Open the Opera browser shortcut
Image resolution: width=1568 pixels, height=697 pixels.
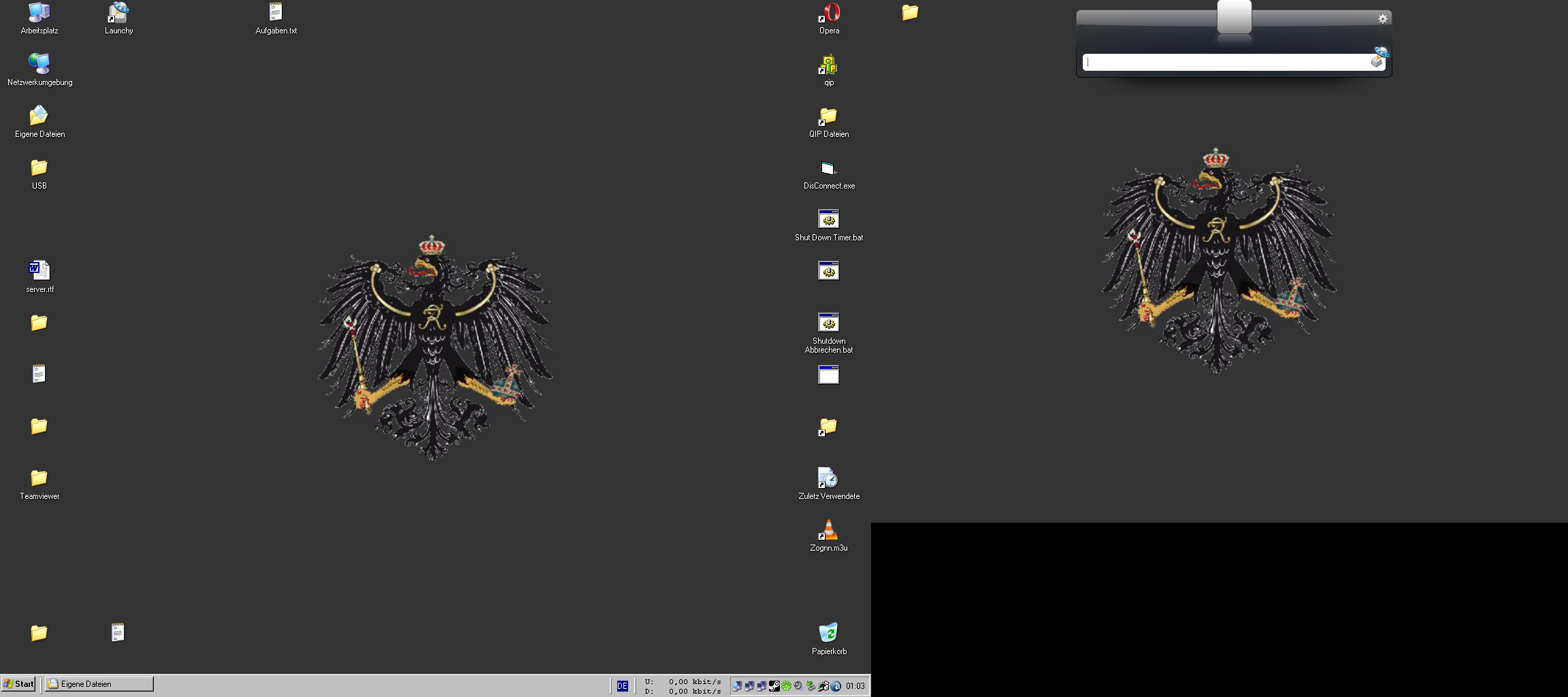[x=829, y=14]
